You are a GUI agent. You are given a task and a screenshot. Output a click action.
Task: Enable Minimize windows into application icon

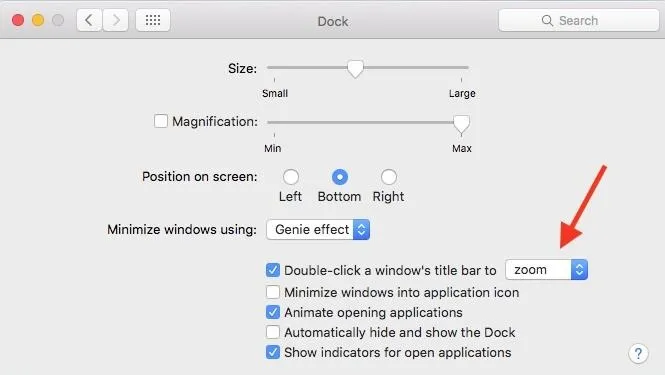(x=273, y=292)
